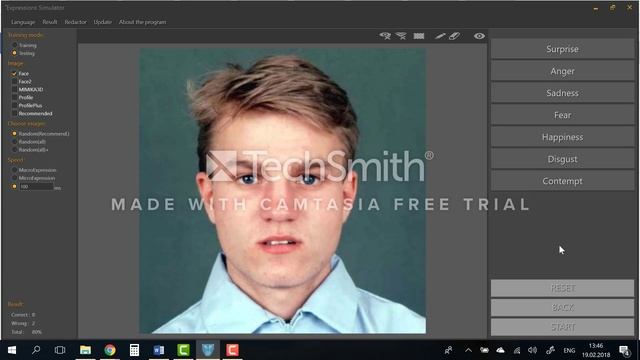This screenshot has width=640, height=360.
Task: Uncheck the Face image checkbox
Action: click(14, 73)
